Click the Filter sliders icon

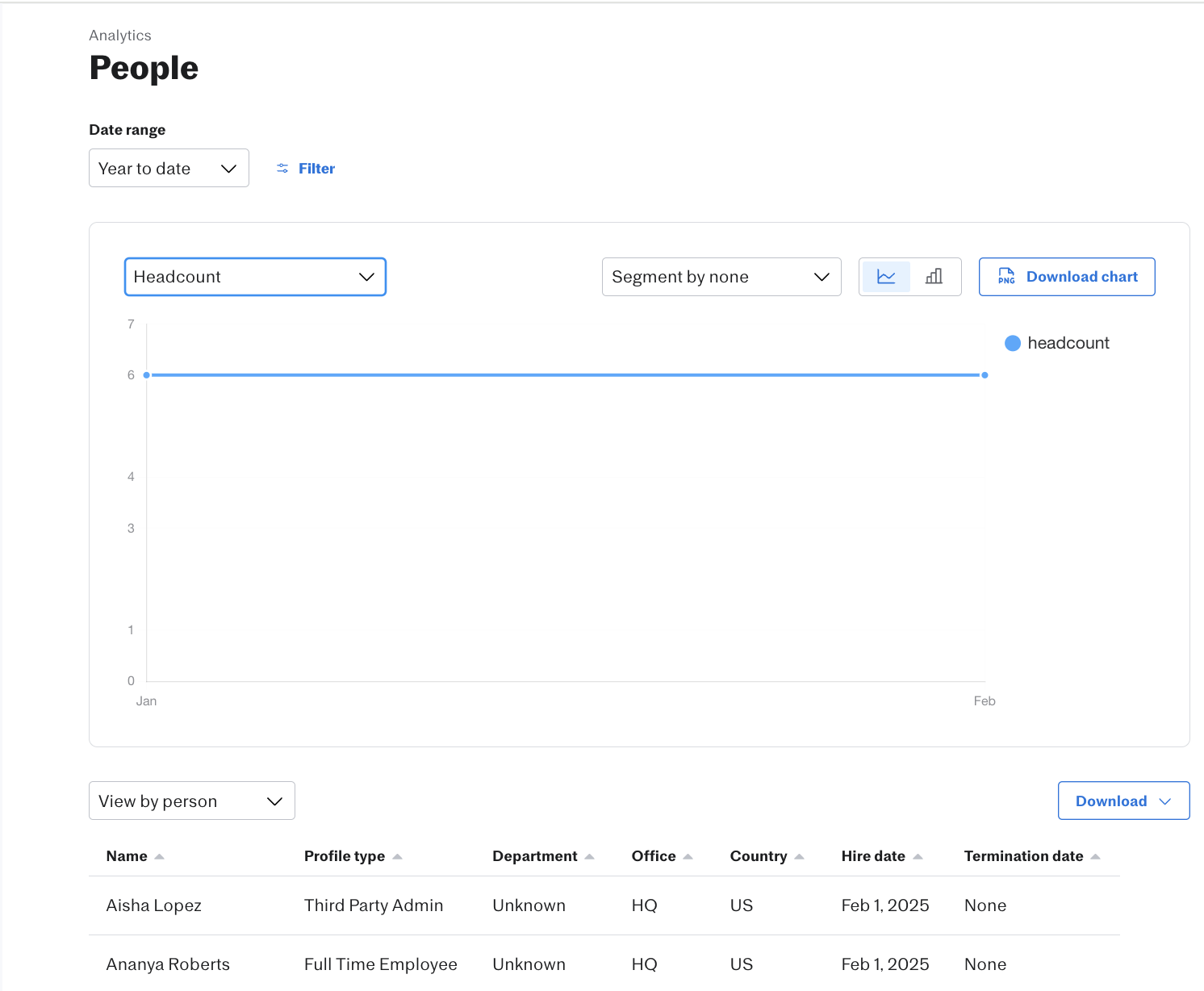coord(282,169)
